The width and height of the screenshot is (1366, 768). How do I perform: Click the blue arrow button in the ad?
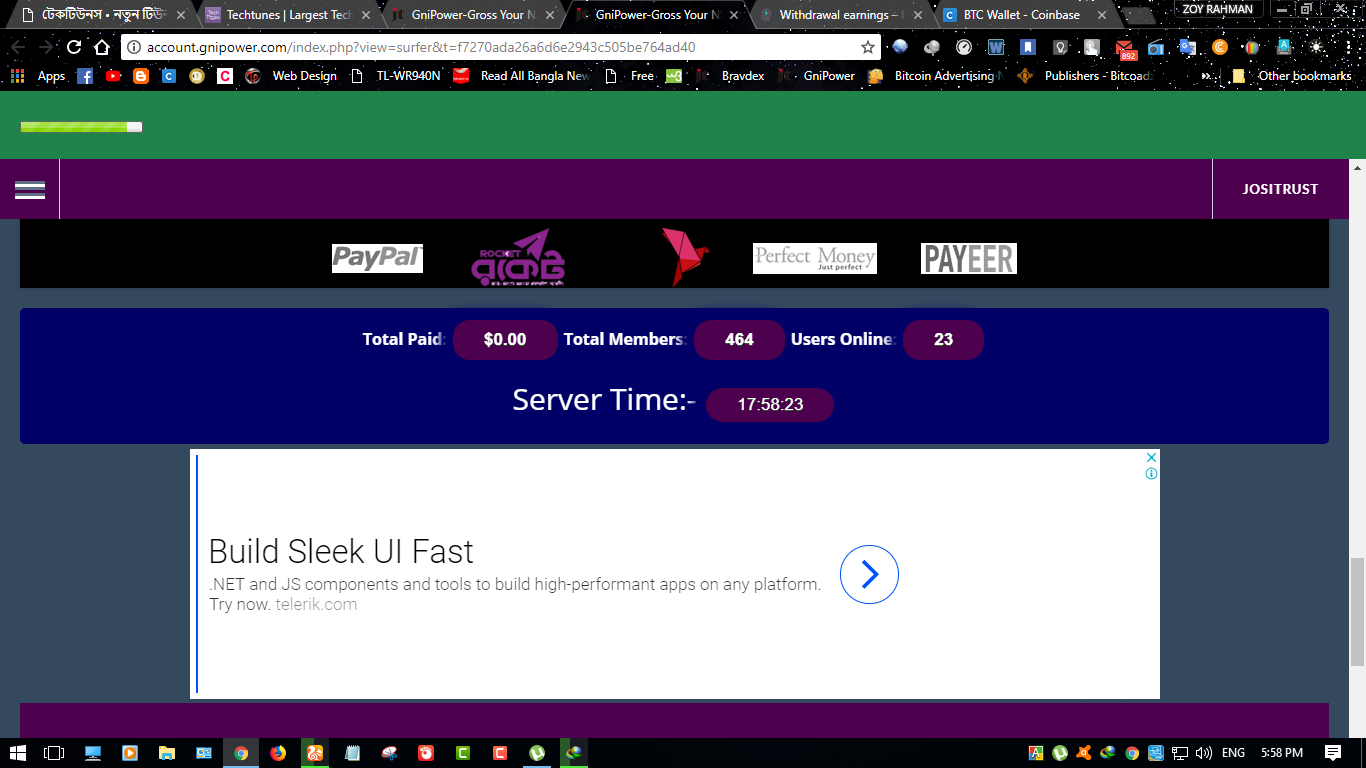coord(869,574)
